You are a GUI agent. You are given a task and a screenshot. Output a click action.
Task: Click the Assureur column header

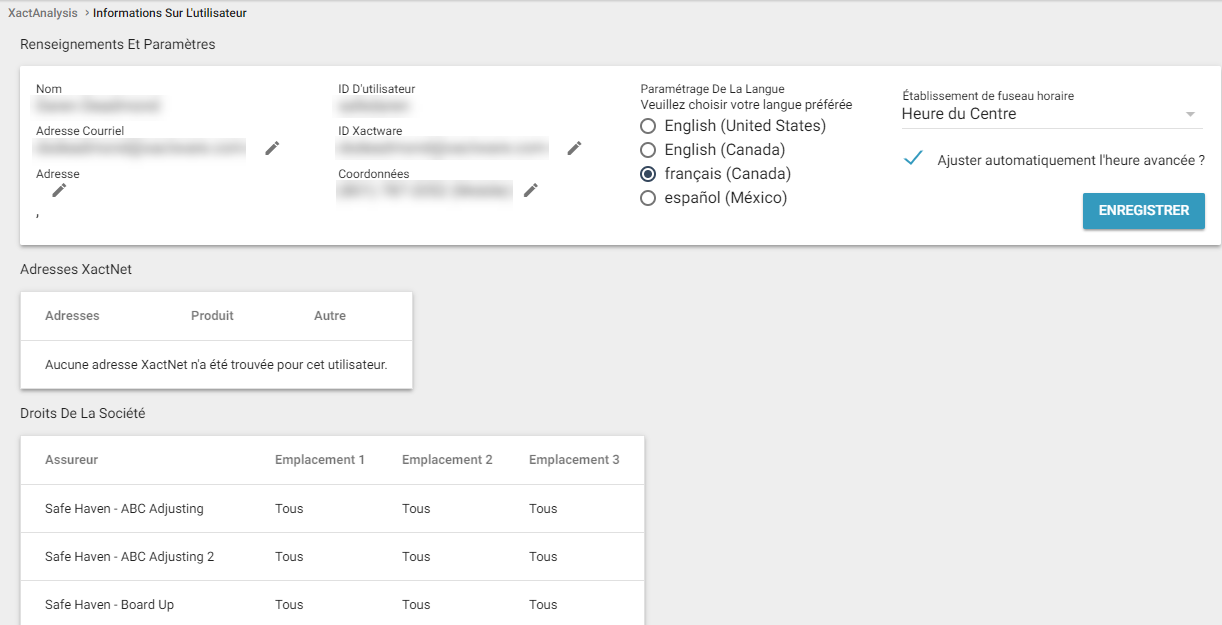[71, 460]
